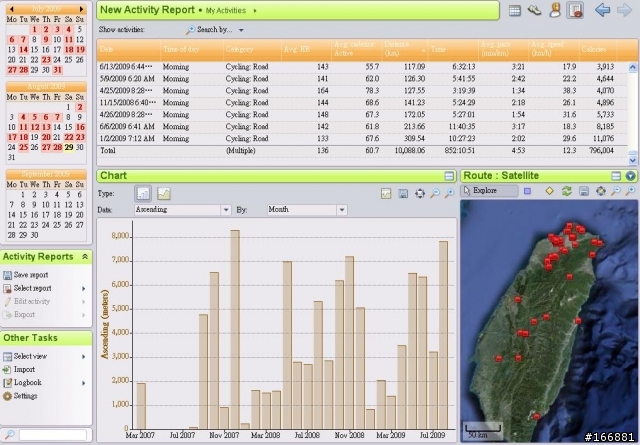Select August 29 in the calendar
640x445 pixels.
[x=69, y=147]
